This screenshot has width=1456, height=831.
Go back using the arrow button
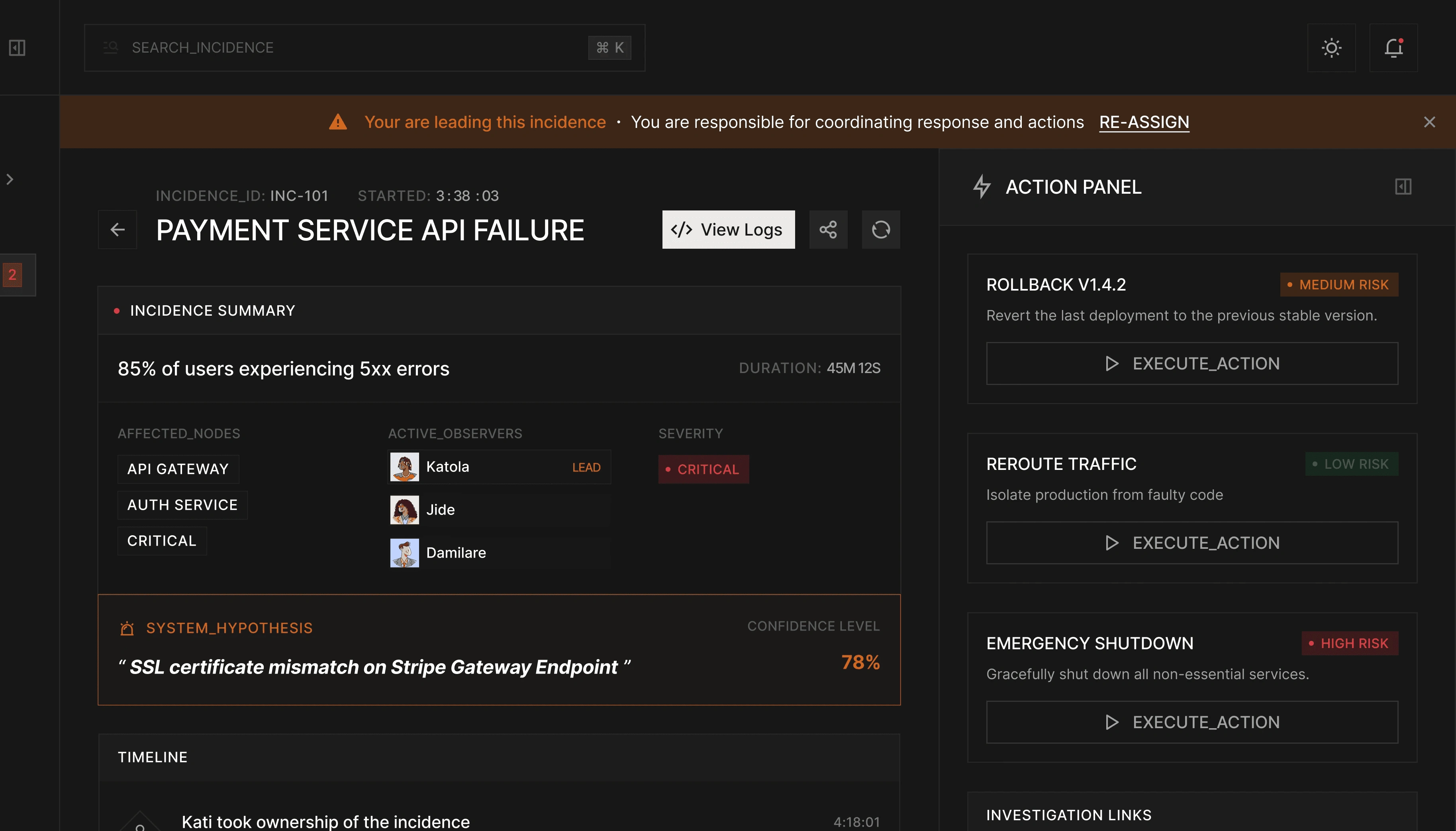(118, 230)
